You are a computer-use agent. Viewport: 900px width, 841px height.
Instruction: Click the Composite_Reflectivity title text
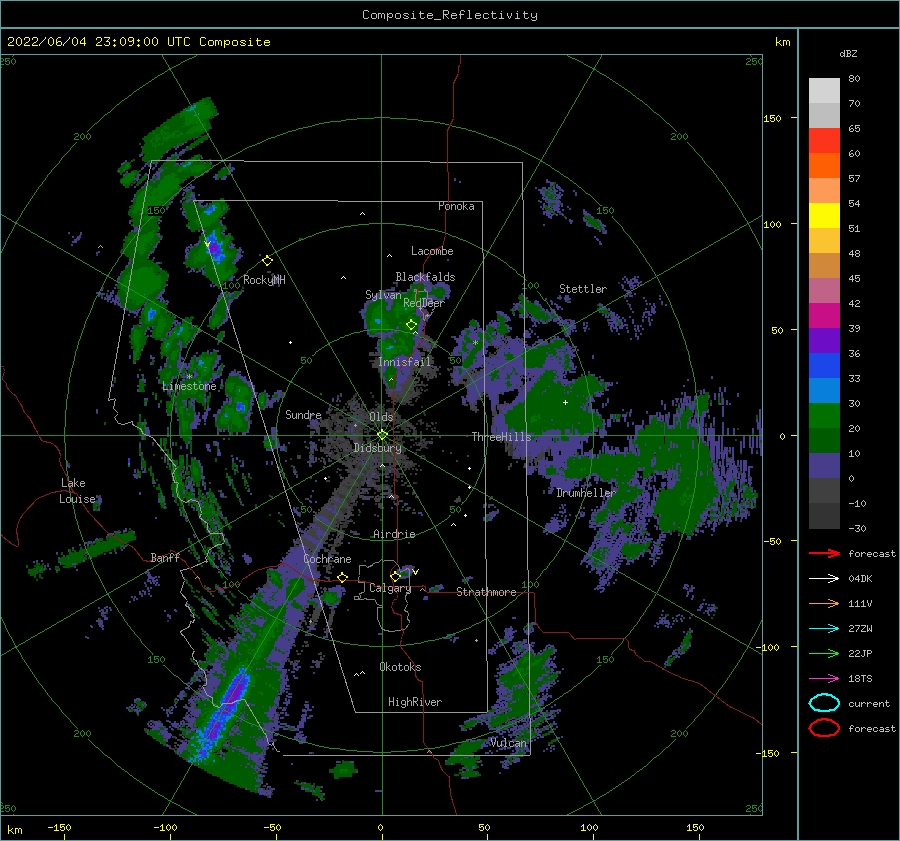pyautogui.click(x=450, y=15)
